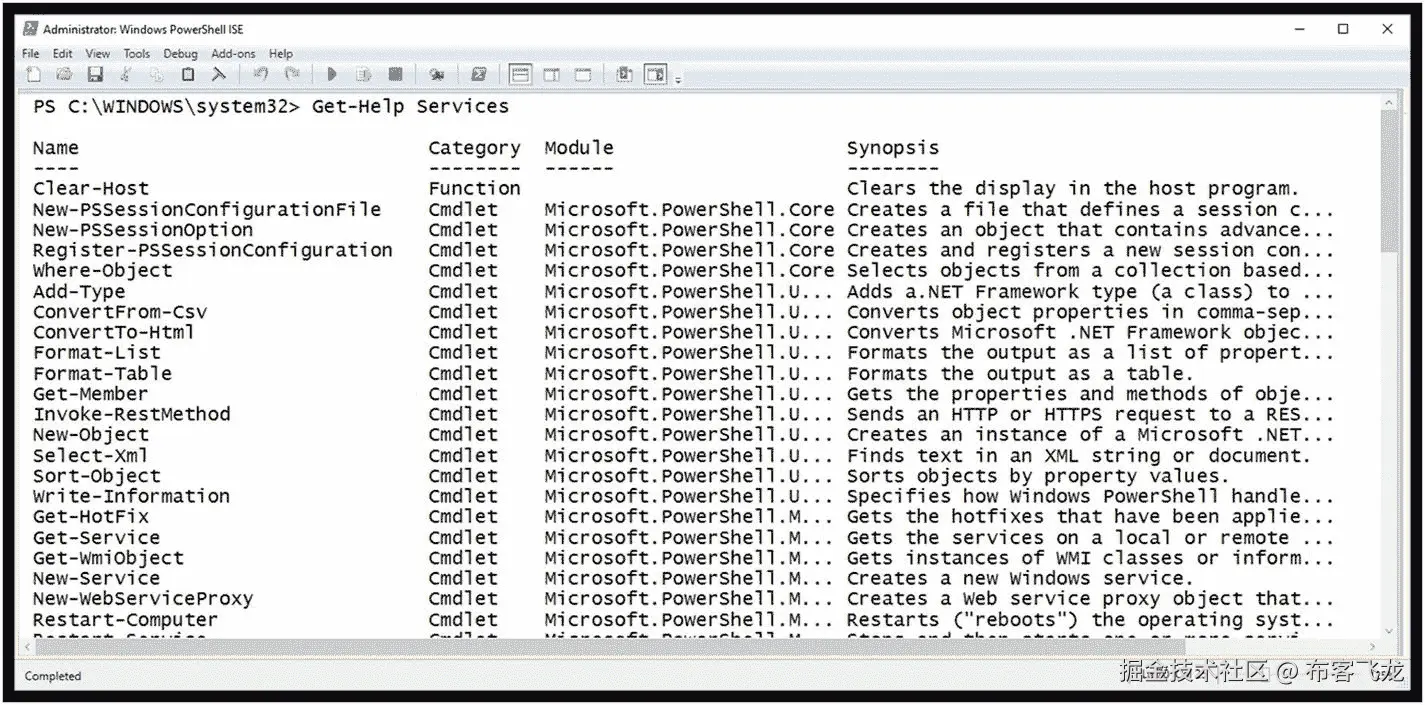Create a new script
Screen dimensions: 1425x705
coord(32,74)
